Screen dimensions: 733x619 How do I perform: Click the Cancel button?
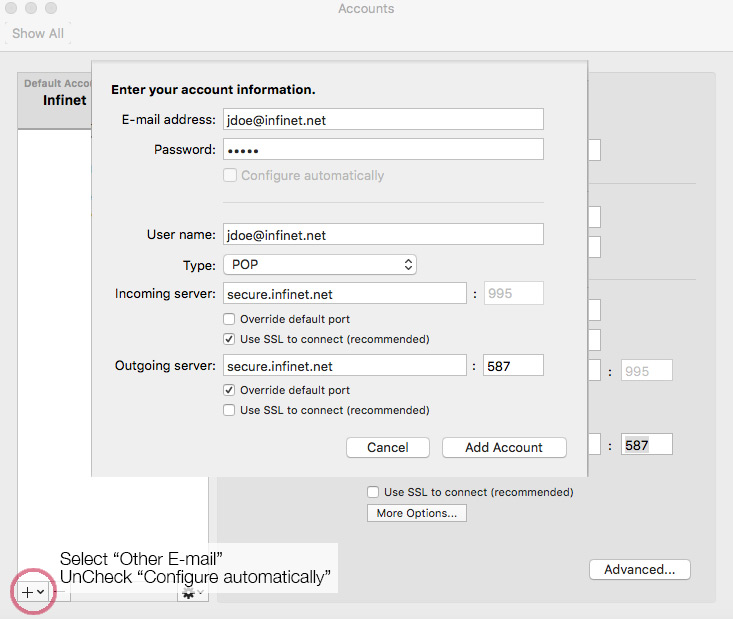tap(388, 447)
